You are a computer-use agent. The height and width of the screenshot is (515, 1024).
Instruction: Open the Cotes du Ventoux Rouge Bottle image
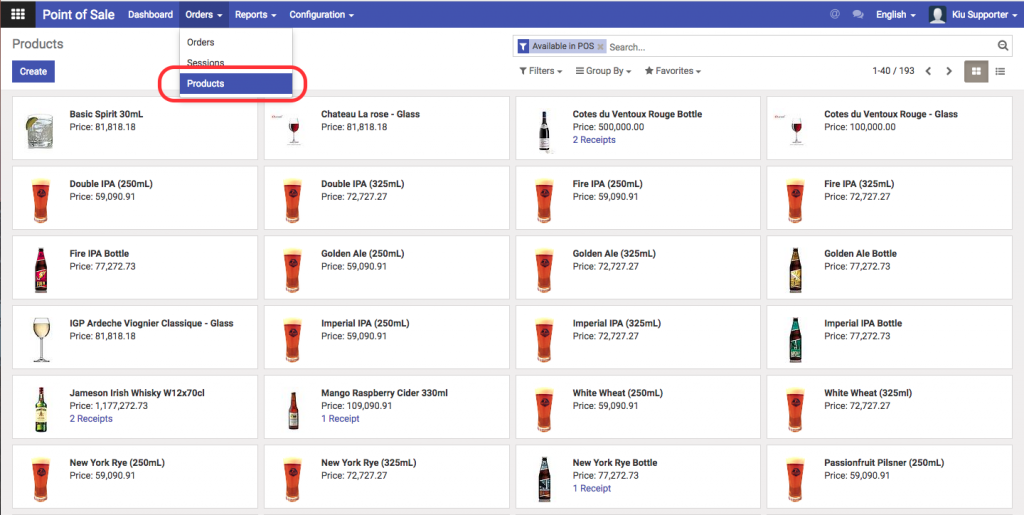pyautogui.click(x=544, y=131)
